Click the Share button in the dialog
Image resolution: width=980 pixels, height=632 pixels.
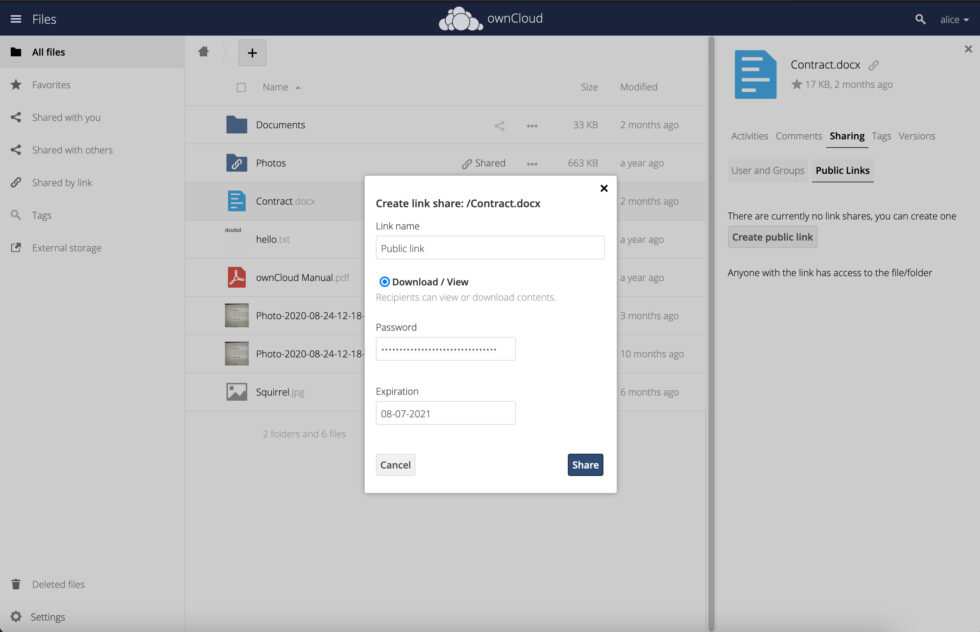click(585, 464)
